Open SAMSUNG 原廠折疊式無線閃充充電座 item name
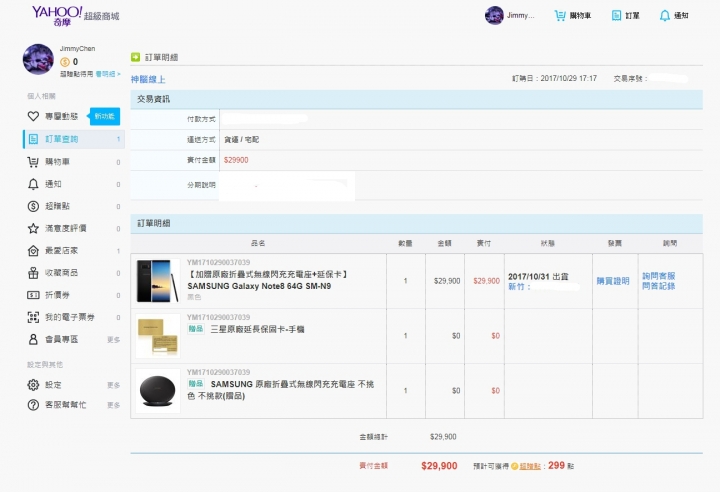This screenshot has width=720, height=492. coord(281,390)
